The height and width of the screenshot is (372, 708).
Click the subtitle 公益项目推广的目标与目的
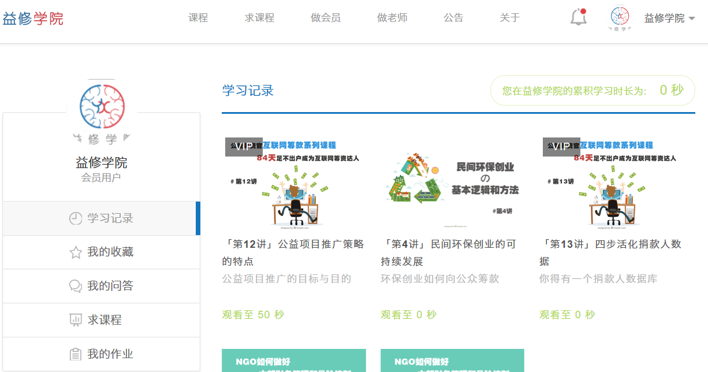[x=287, y=279]
